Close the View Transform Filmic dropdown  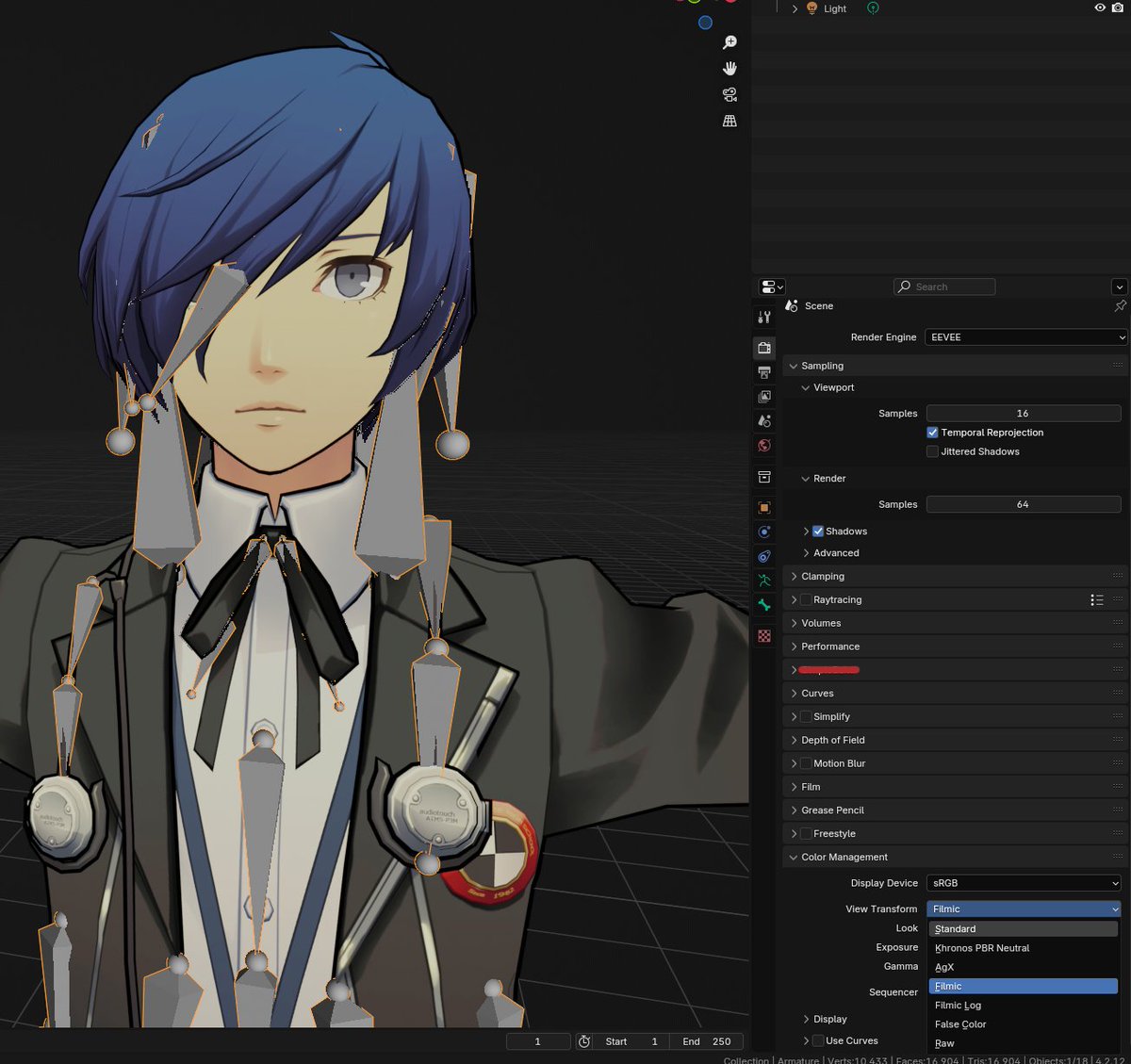(x=1024, y=909)
